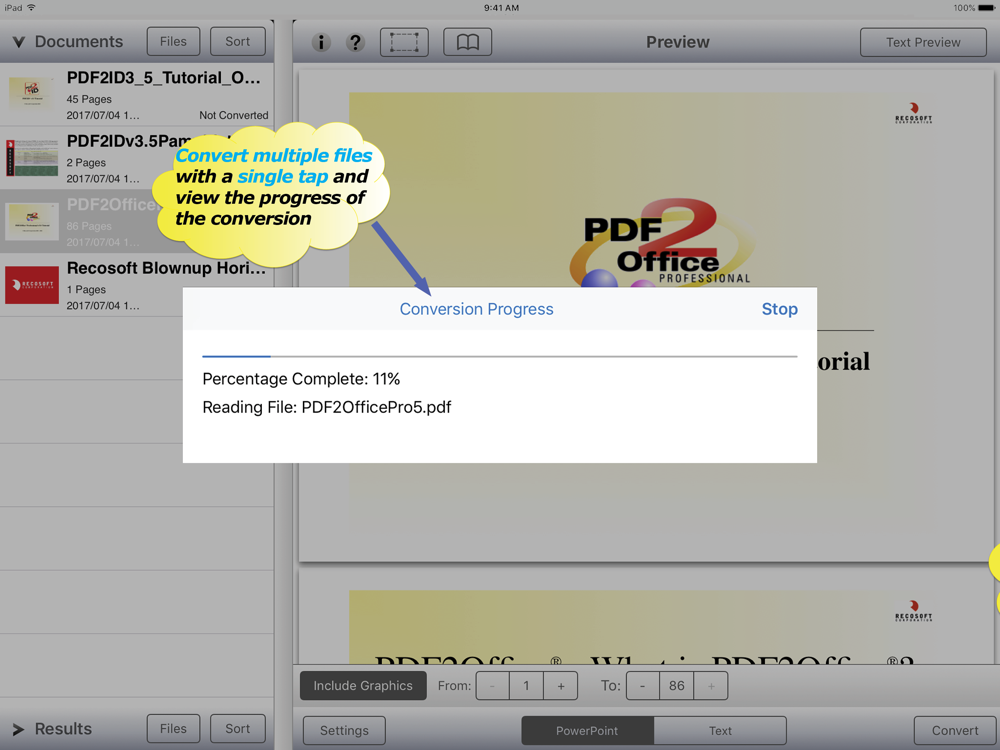Click the Conversion Progress title
This screenshot has width=1000, height=750.
(476, 309)
